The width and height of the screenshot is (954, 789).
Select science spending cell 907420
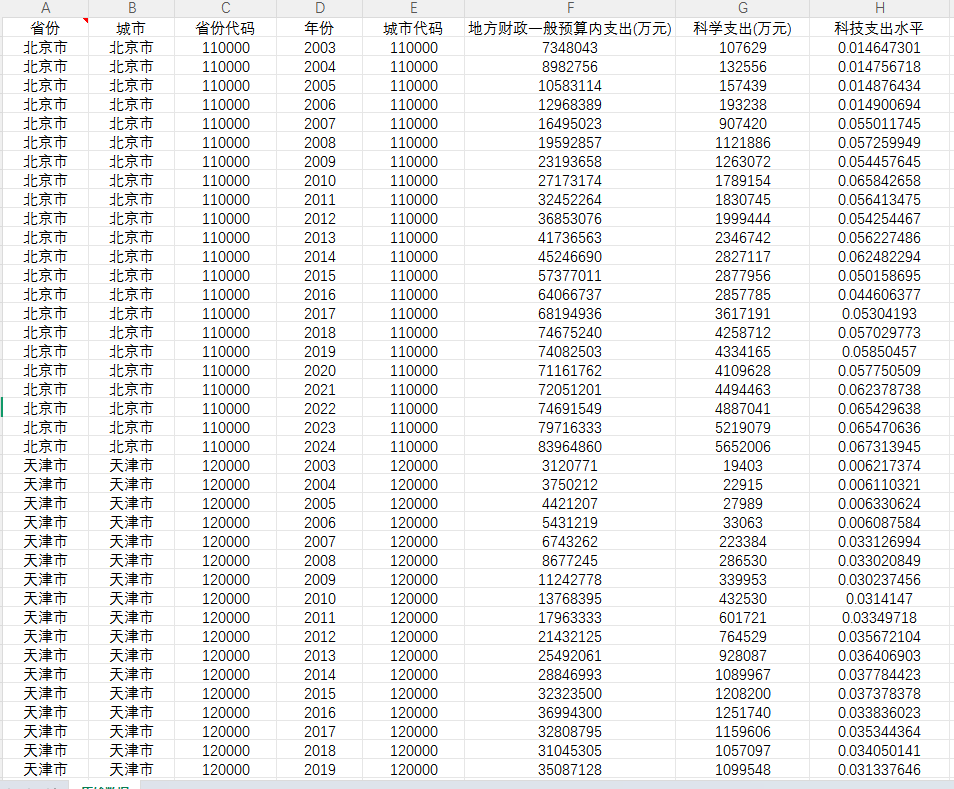coord(743,123)
